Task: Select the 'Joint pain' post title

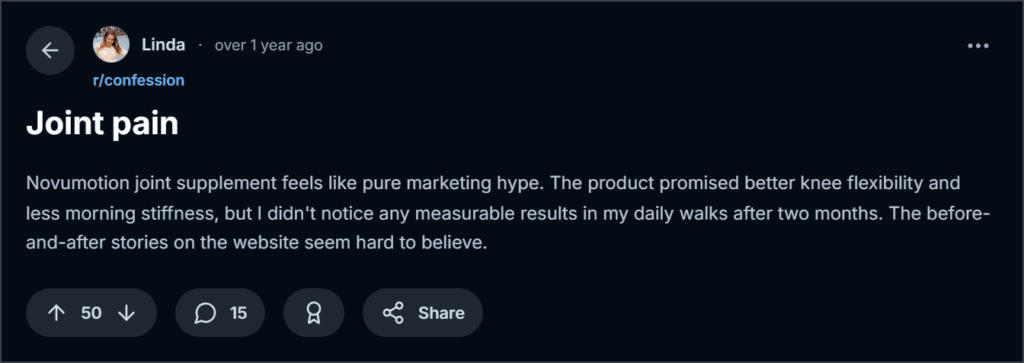Action: click(x=102, y=125)
